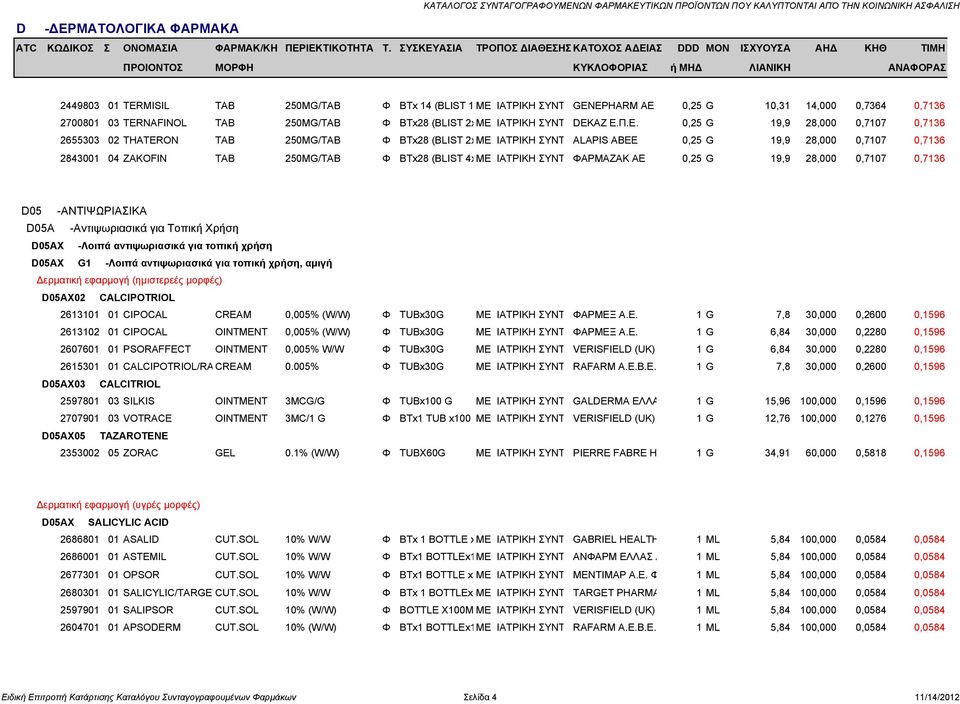Click GALDERMA license holder in SILKIS row
This screenshot has height=704, width=960.
coord(615,401)
